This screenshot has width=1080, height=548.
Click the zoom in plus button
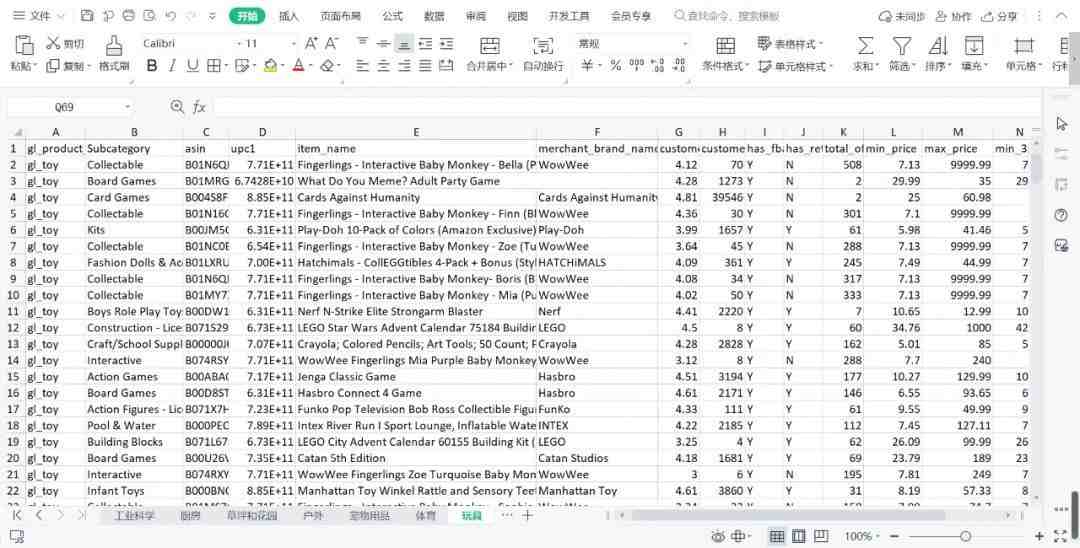1039,536
